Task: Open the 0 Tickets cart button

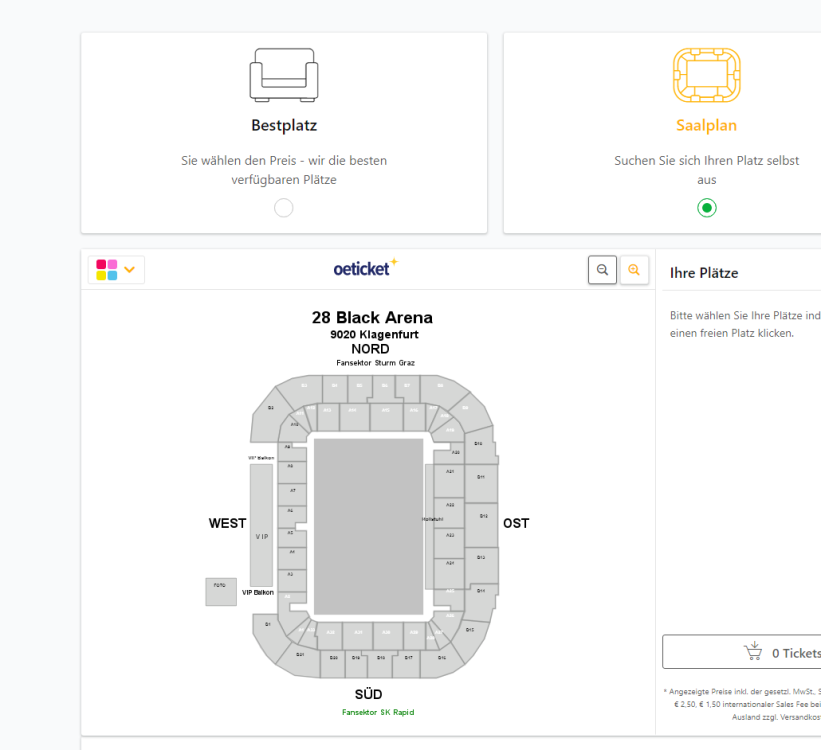Action: 745,652
